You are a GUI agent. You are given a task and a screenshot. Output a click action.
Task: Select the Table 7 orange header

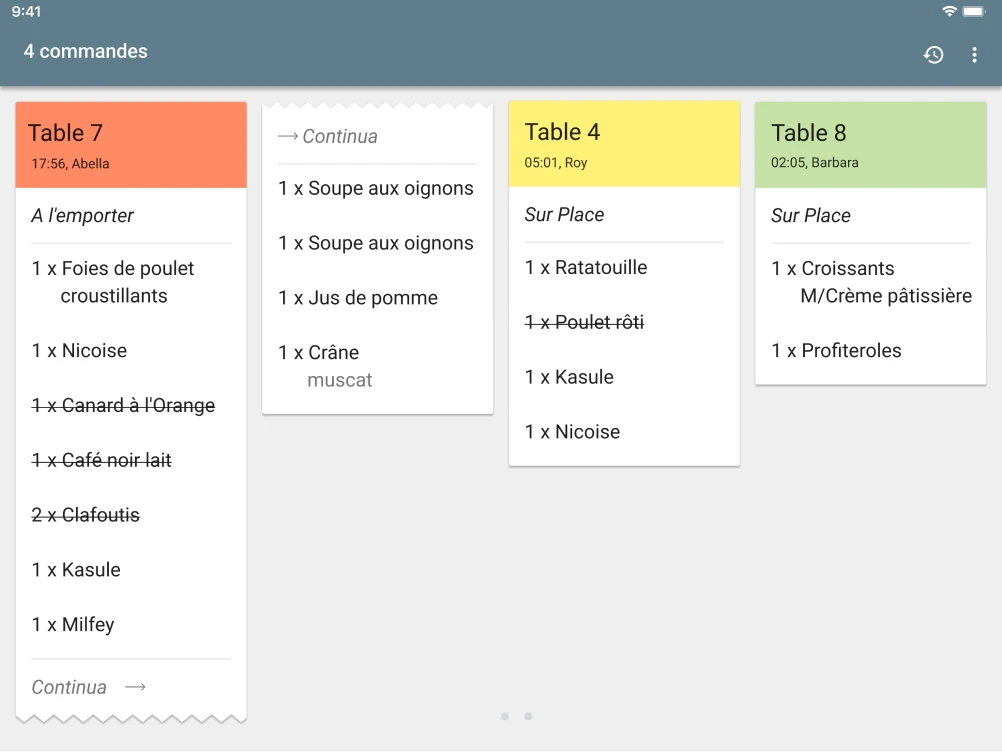coord(131,145)
